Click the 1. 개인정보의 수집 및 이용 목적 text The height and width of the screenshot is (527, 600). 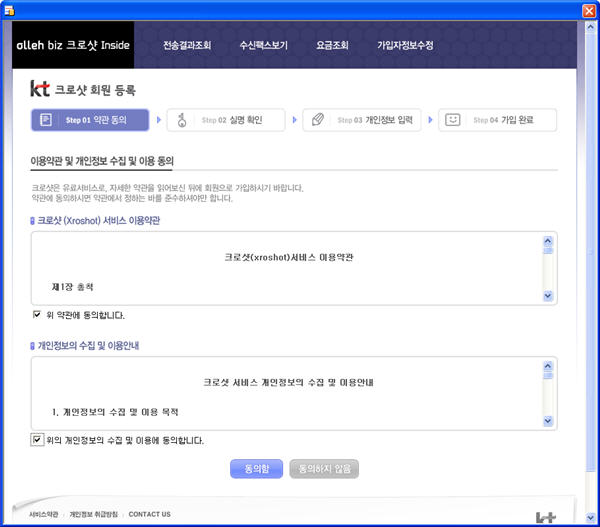[x=115, y=412]
